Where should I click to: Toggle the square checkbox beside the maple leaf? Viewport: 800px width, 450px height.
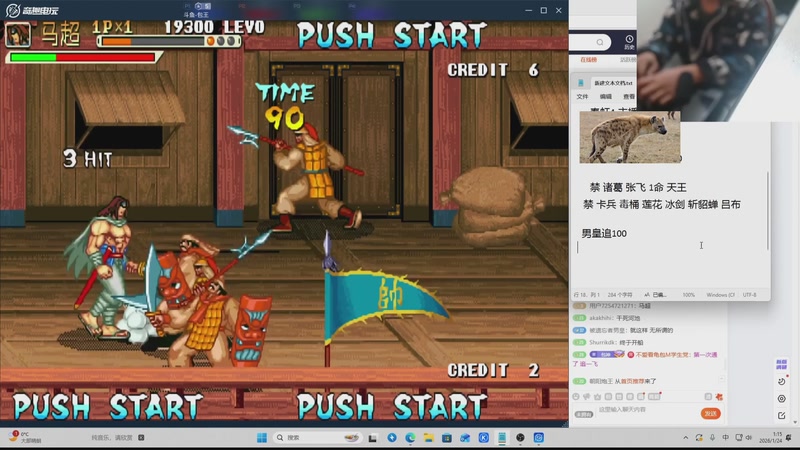tap(708, 396)
